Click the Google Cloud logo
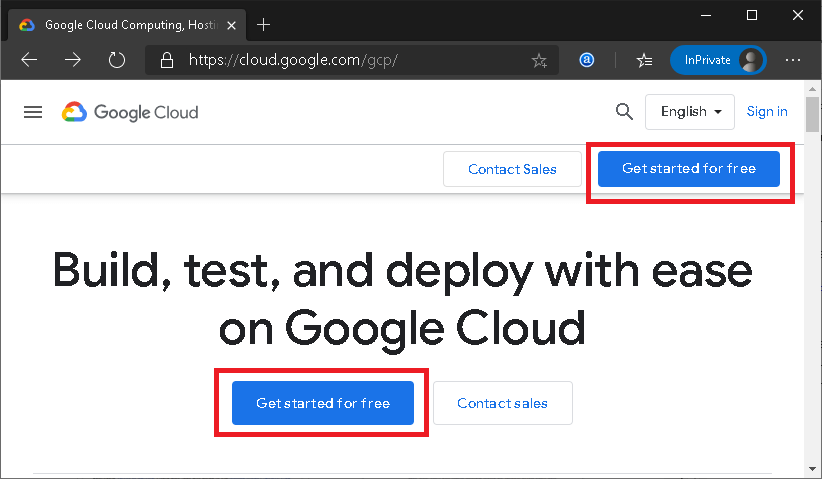This screenshot has width=822, height=479. point(130,112)
